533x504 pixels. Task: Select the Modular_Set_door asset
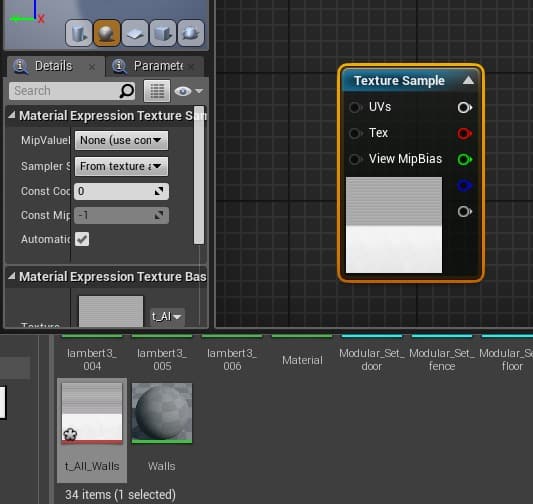(372, 360)
